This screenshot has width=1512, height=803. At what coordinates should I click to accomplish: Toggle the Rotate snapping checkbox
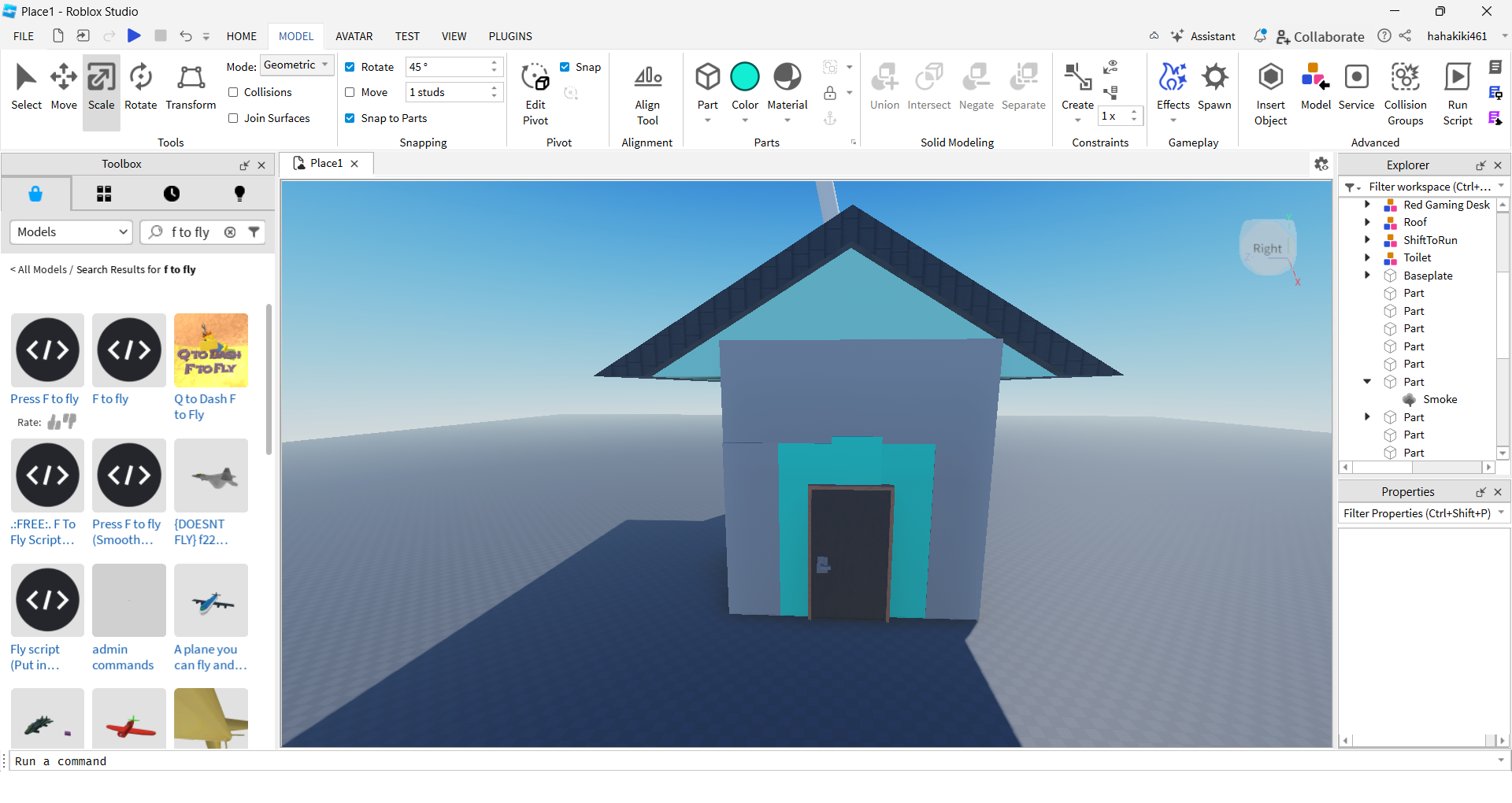tap(350, 67)
